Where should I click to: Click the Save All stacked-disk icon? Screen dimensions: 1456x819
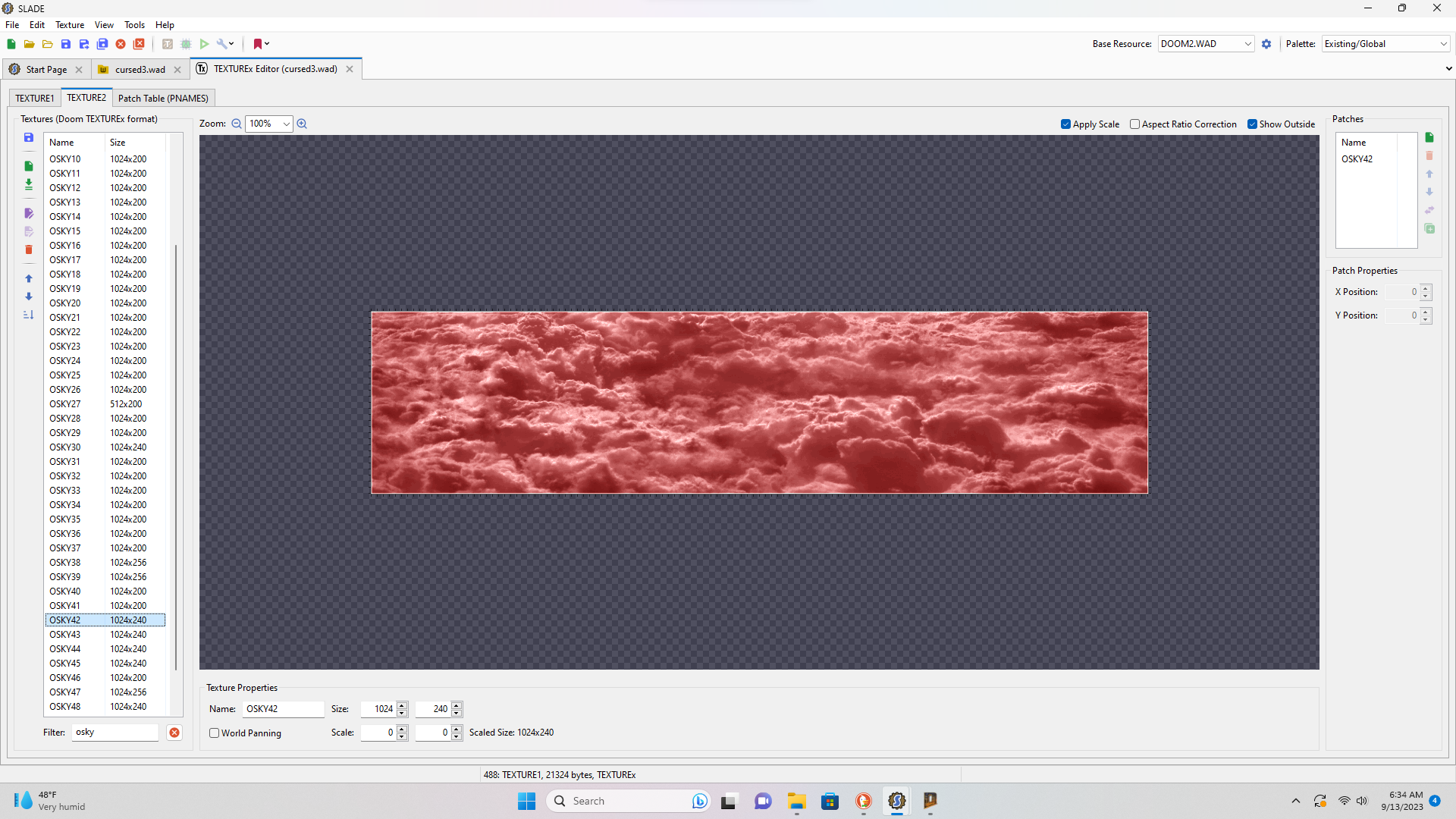tap(102, 44)
